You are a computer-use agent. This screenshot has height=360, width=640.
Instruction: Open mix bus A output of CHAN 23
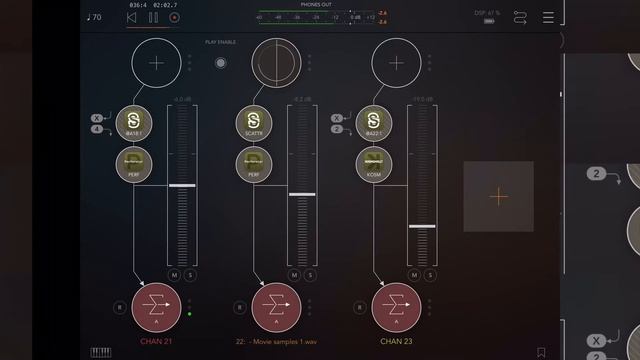tap(396, 307)
